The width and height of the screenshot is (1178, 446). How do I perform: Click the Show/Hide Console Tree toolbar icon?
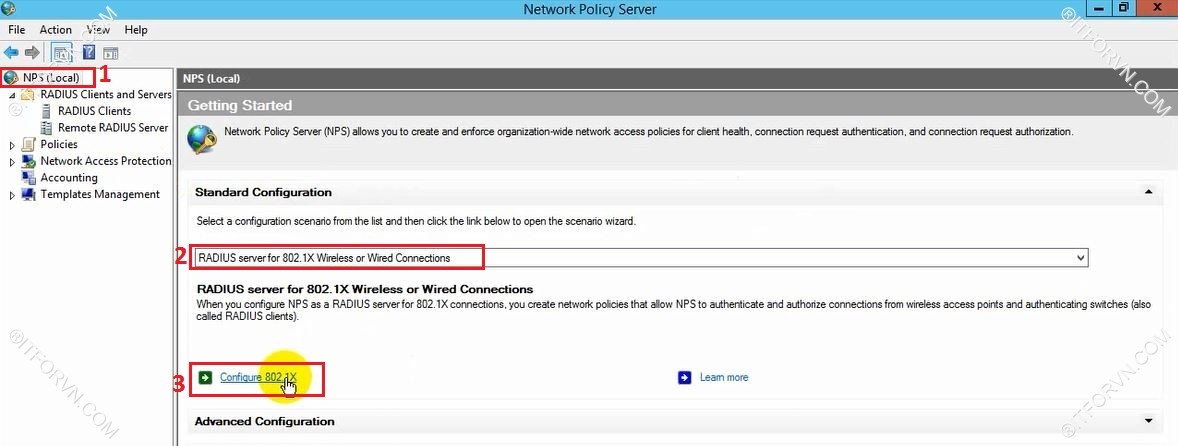click(61, 52)
